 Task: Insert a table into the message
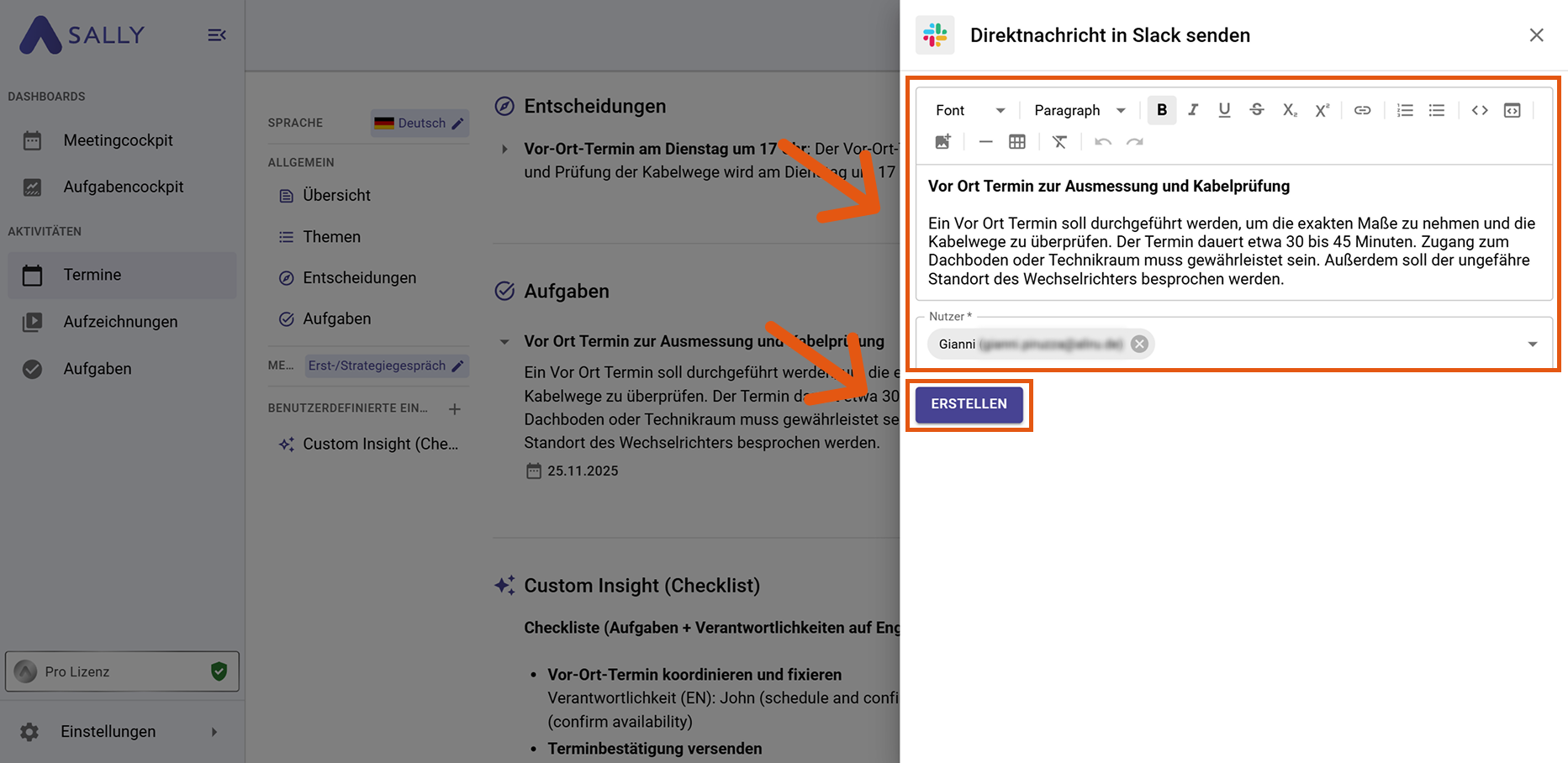click(1016, 141)
